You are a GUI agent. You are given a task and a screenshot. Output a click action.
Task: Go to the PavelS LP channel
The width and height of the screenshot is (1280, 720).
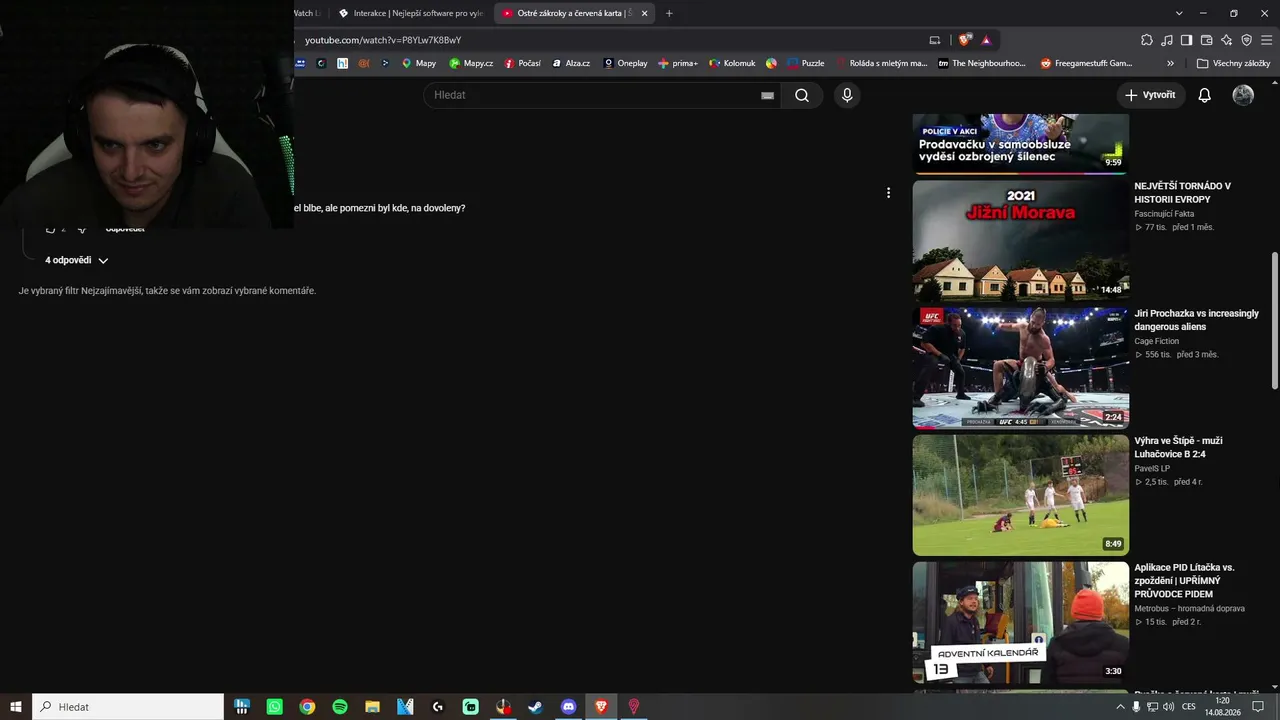tap(1152, 468)
